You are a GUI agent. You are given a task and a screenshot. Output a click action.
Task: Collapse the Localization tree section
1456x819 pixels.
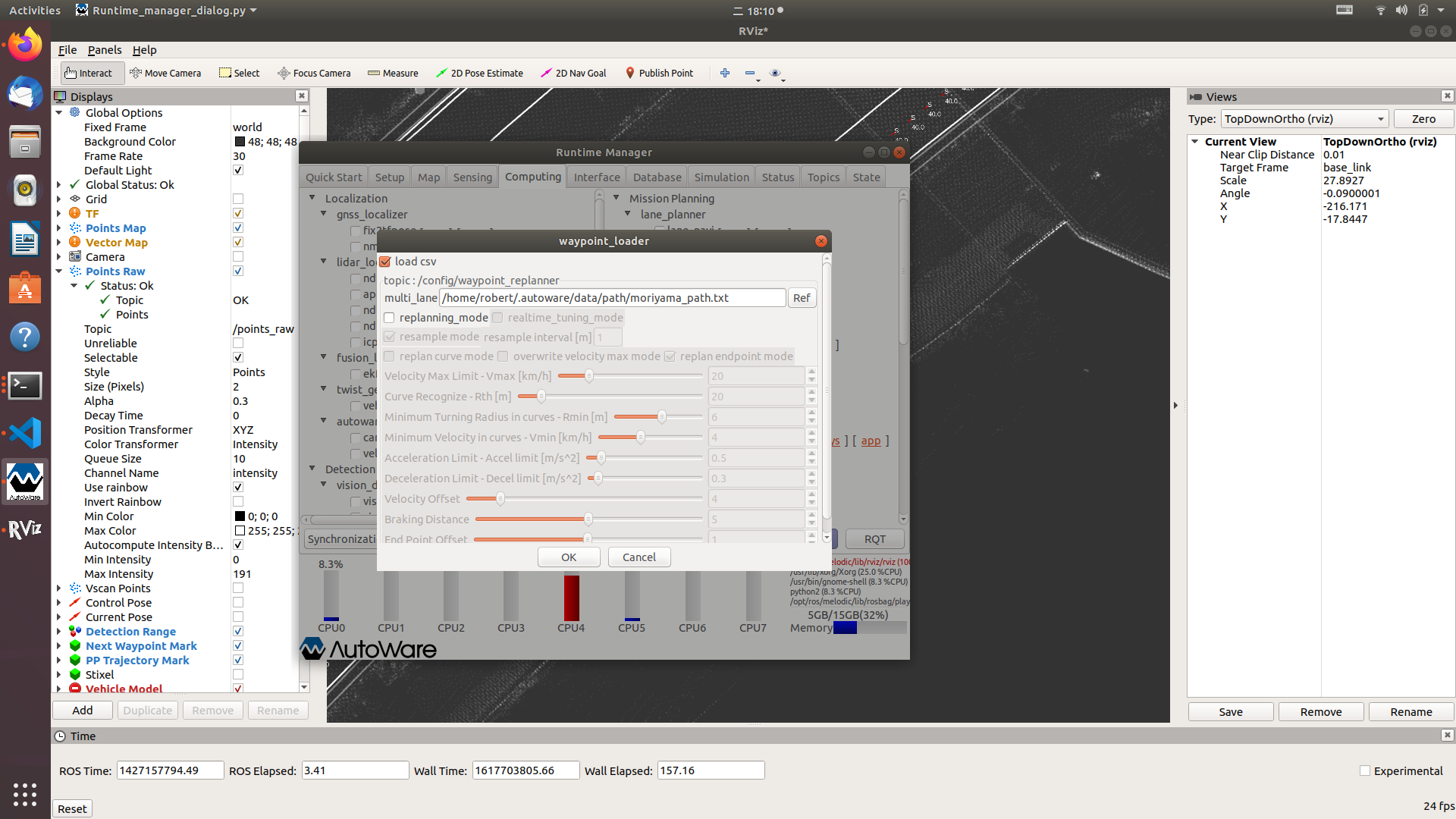[312, 198]
